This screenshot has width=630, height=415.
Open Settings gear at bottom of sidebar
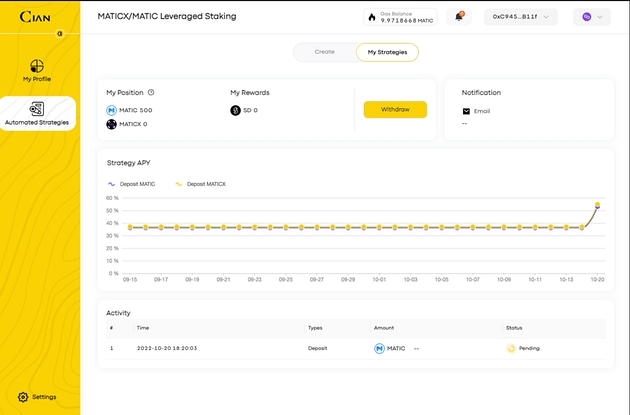click(x=24, y=397)
